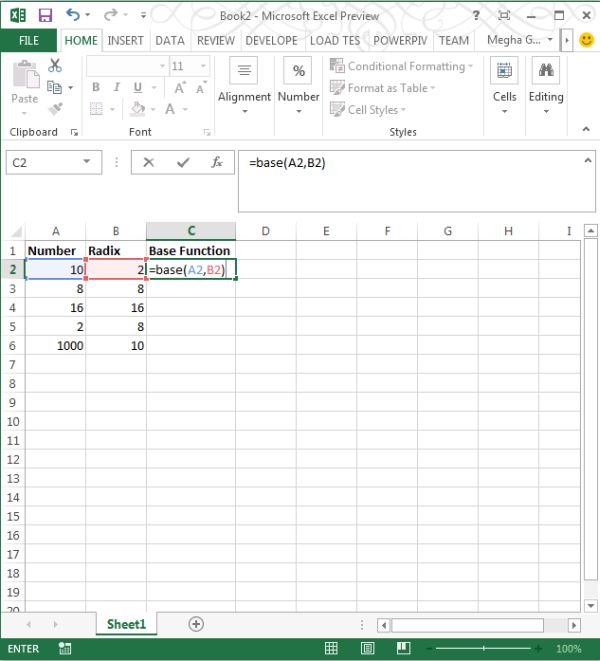Click the Cut scissors icon
The image size is (600, 661).
click(55, 66)
